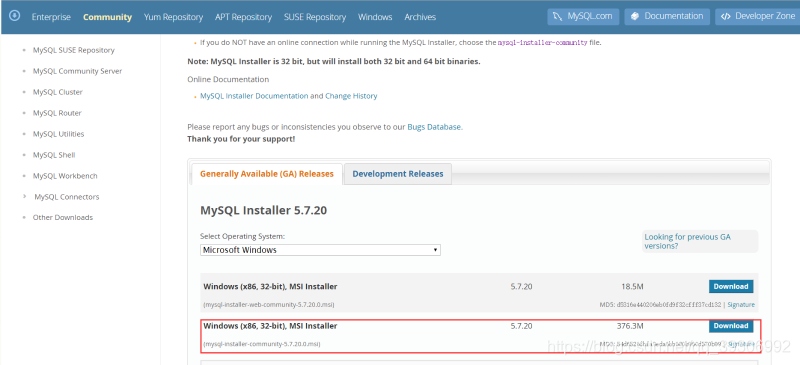The width and height of the screenshot is (800, 365).
Task: Click the MySQL.com button
Action: click(583, 16)
